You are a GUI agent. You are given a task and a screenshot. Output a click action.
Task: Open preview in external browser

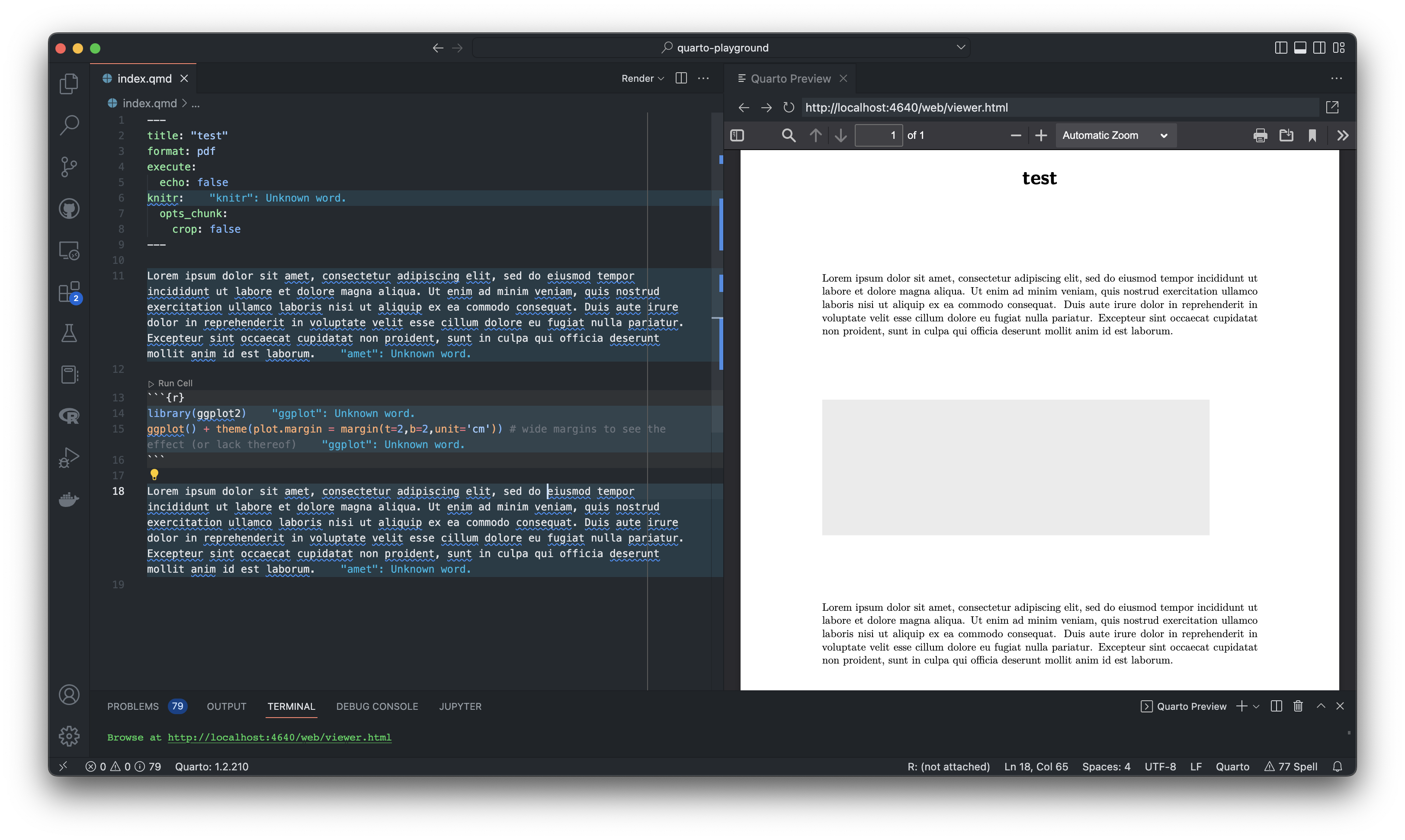(x=1332, y=108)
